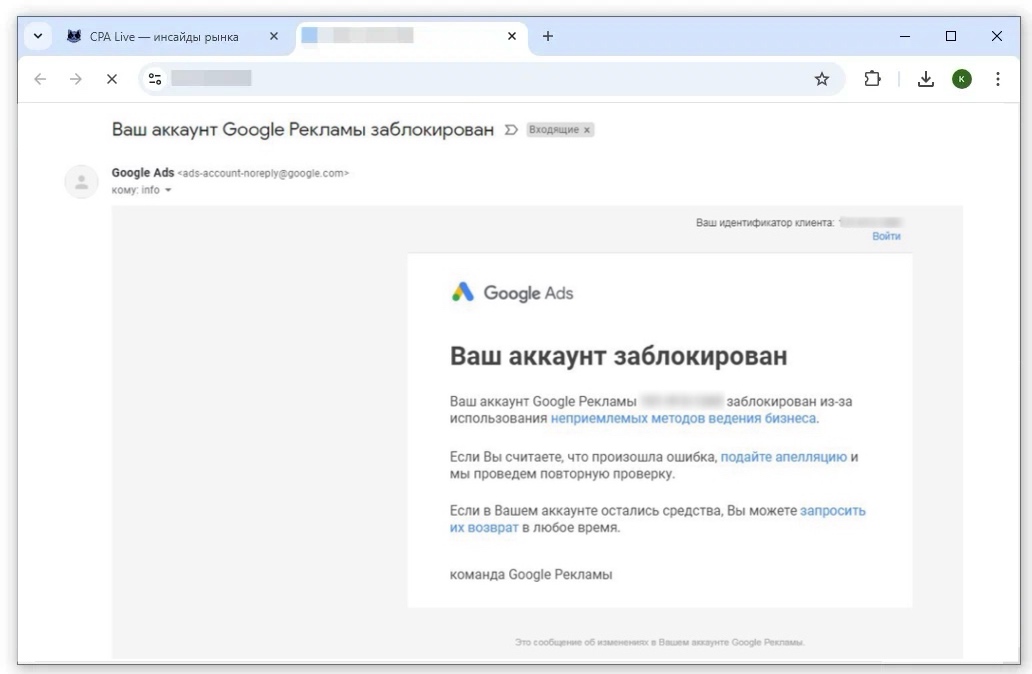Toggle the importance marker next to subject
The image size is (1032, 674).
point(511,130)
